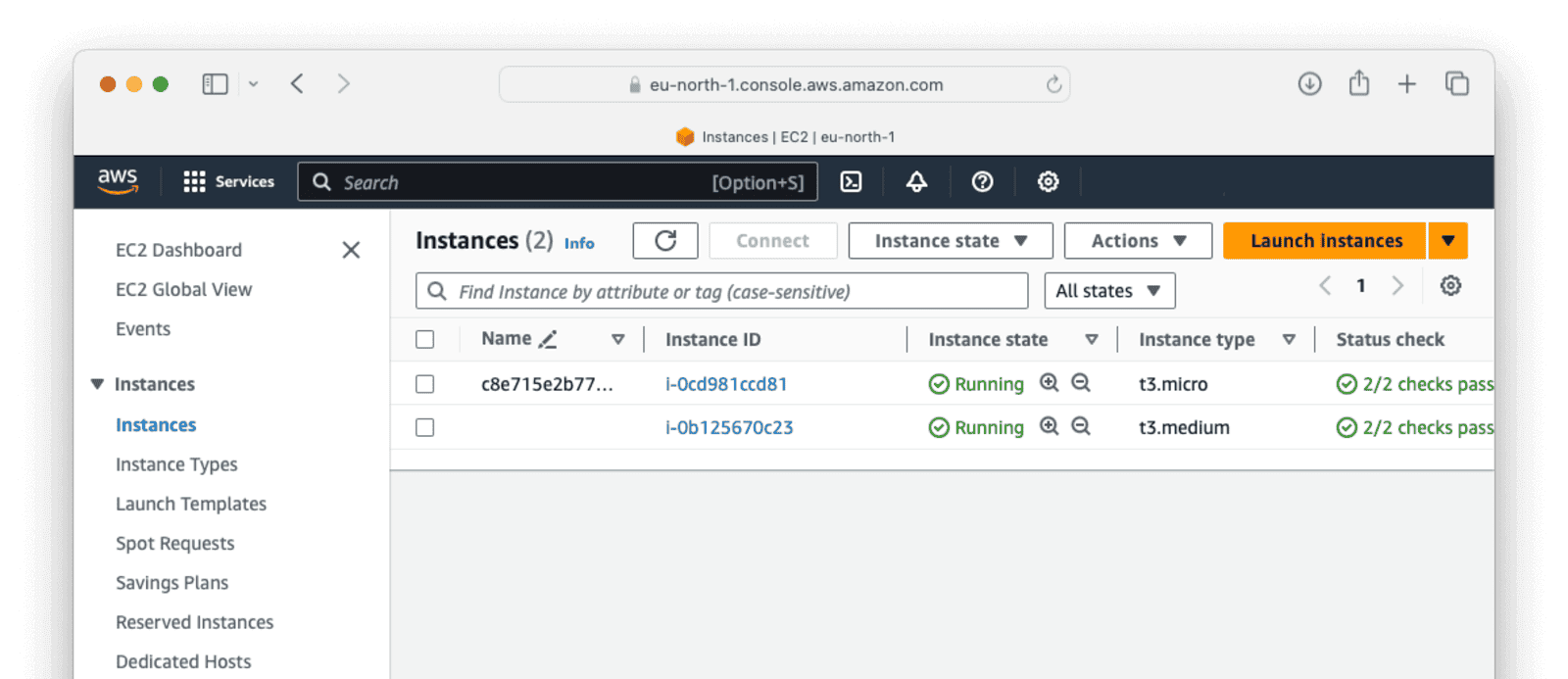
Task: Open EC2 Dashboard in sidebar
Action: point(178,250)
